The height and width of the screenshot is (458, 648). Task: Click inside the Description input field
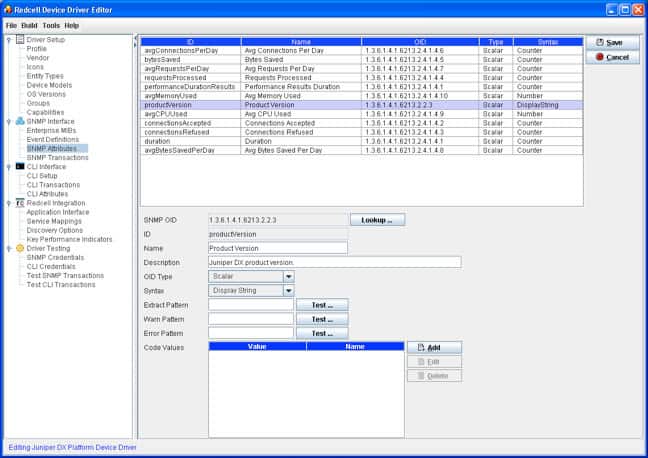coord(335,262)
